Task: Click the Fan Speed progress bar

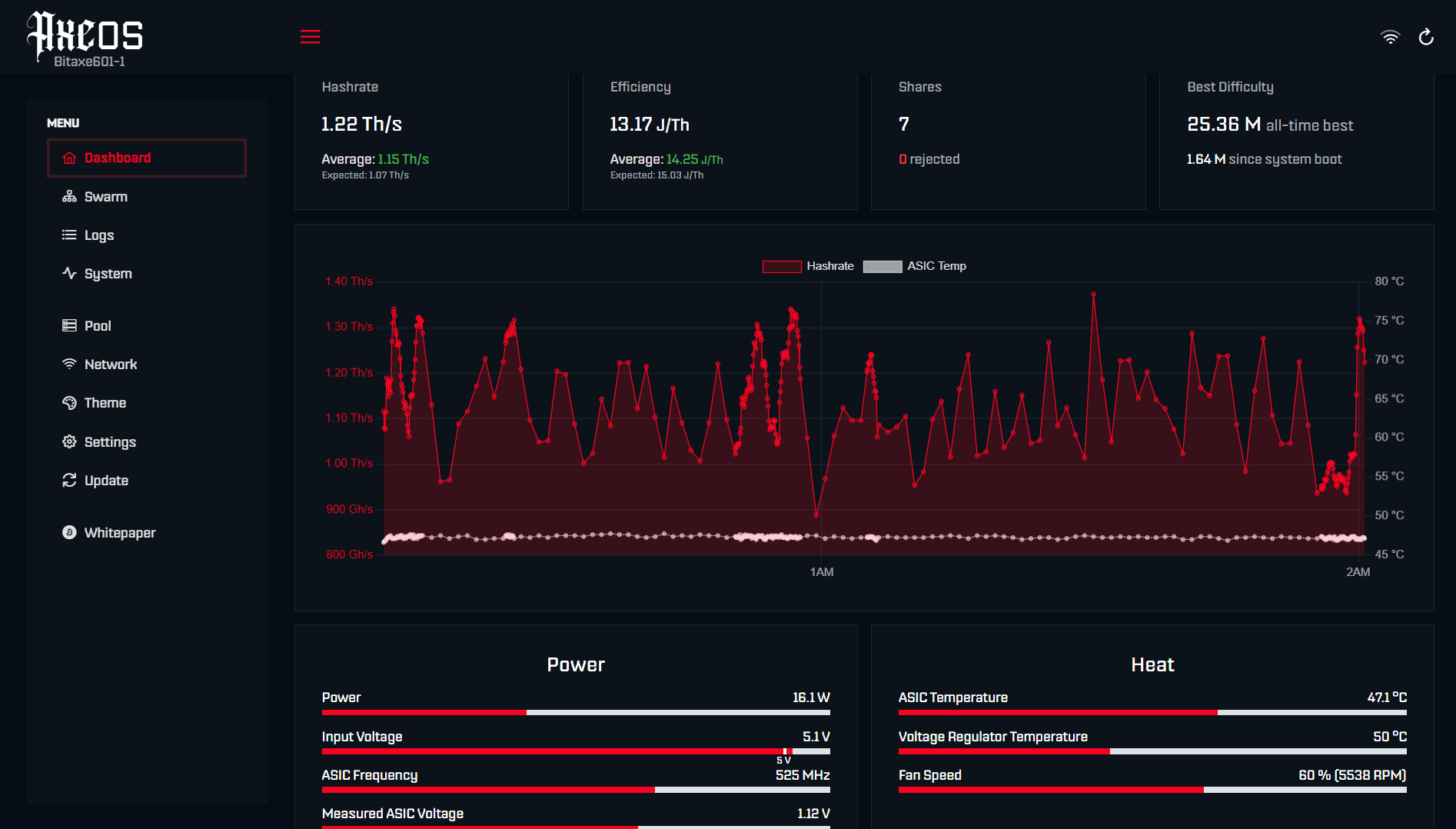Action: click(x=1152, y=790)
